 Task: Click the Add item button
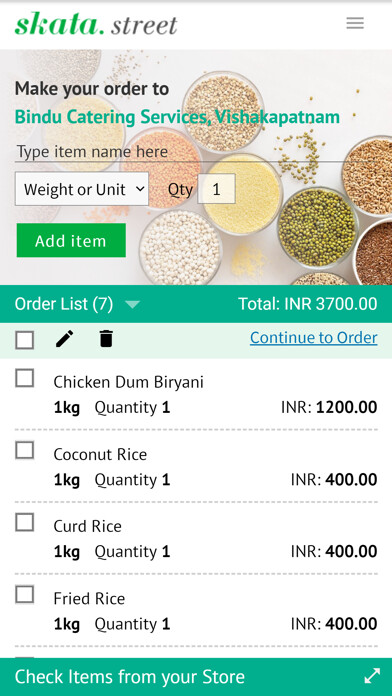[71, 240]
